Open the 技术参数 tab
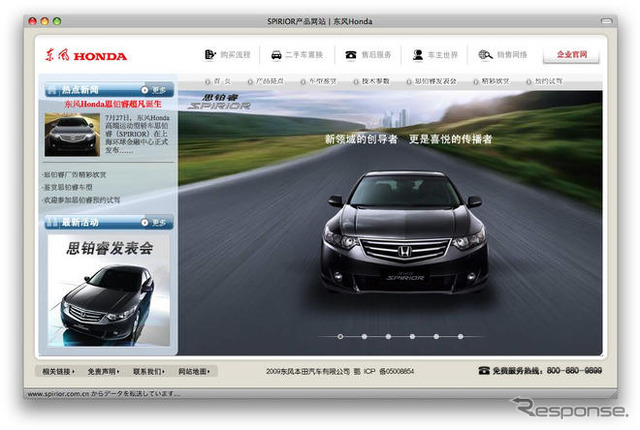Screen dimensions: 640x430 [x=371, y=82]
